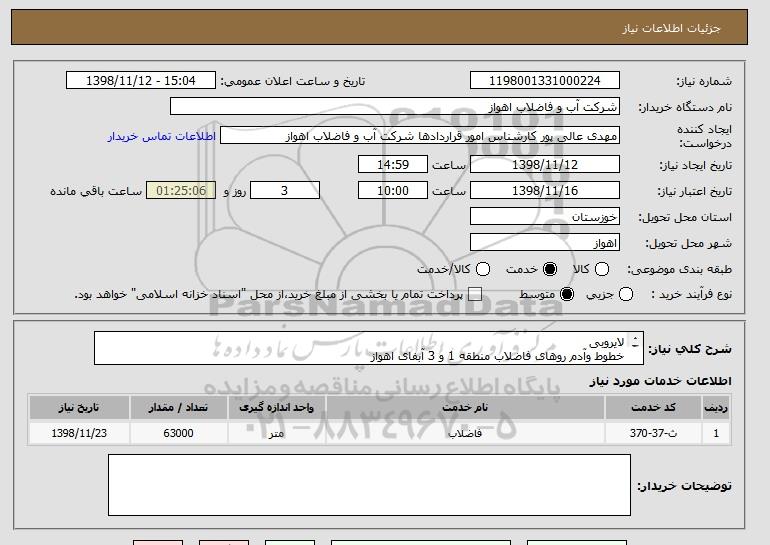Click the تعداد / مقدار column header

click(178, 408)
